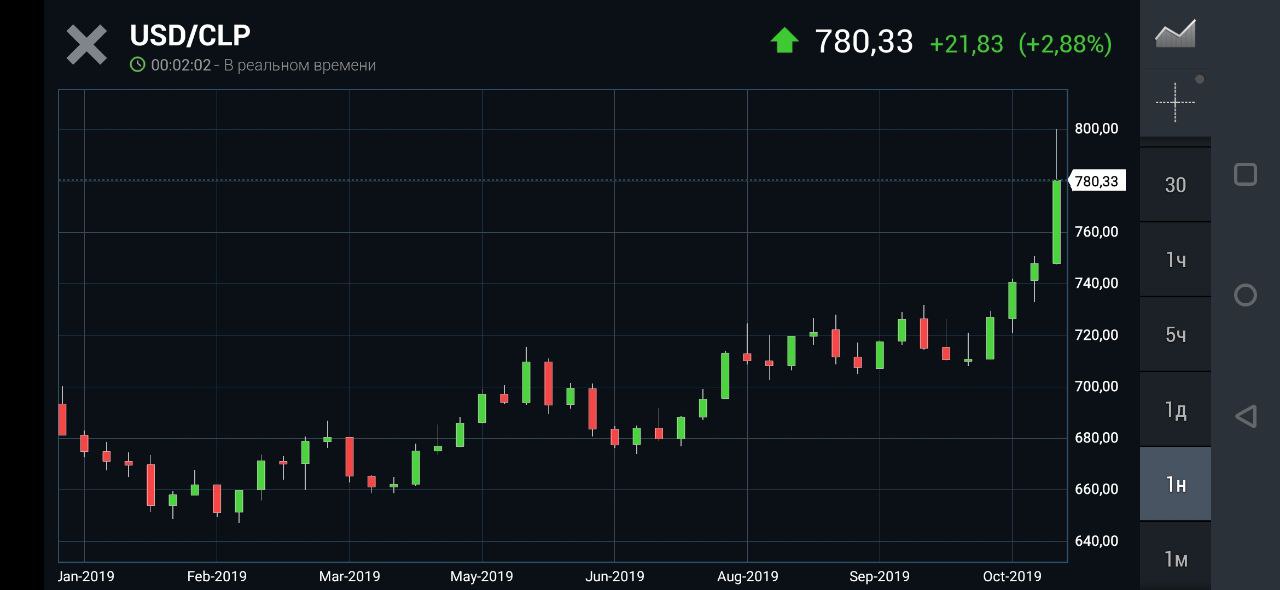The height and width of the screenshot is (590, 1280).
Task: Tap the 700,00 price axis label
Action: 1096,386
